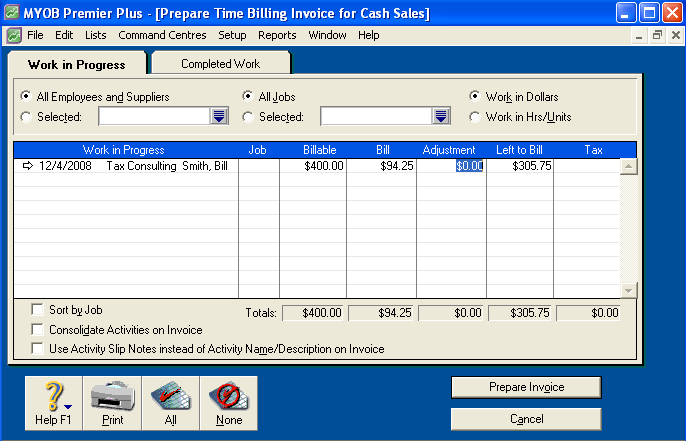Open the Edit menu
The width and height of the screenshot is (686, 441).
coord(64,35)
